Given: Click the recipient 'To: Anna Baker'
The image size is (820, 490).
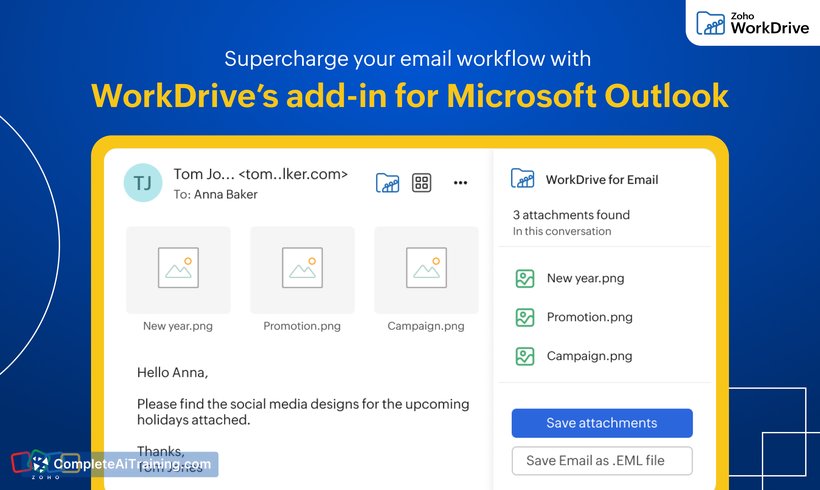Looking at the screenshot, I should tap(215, 195).
